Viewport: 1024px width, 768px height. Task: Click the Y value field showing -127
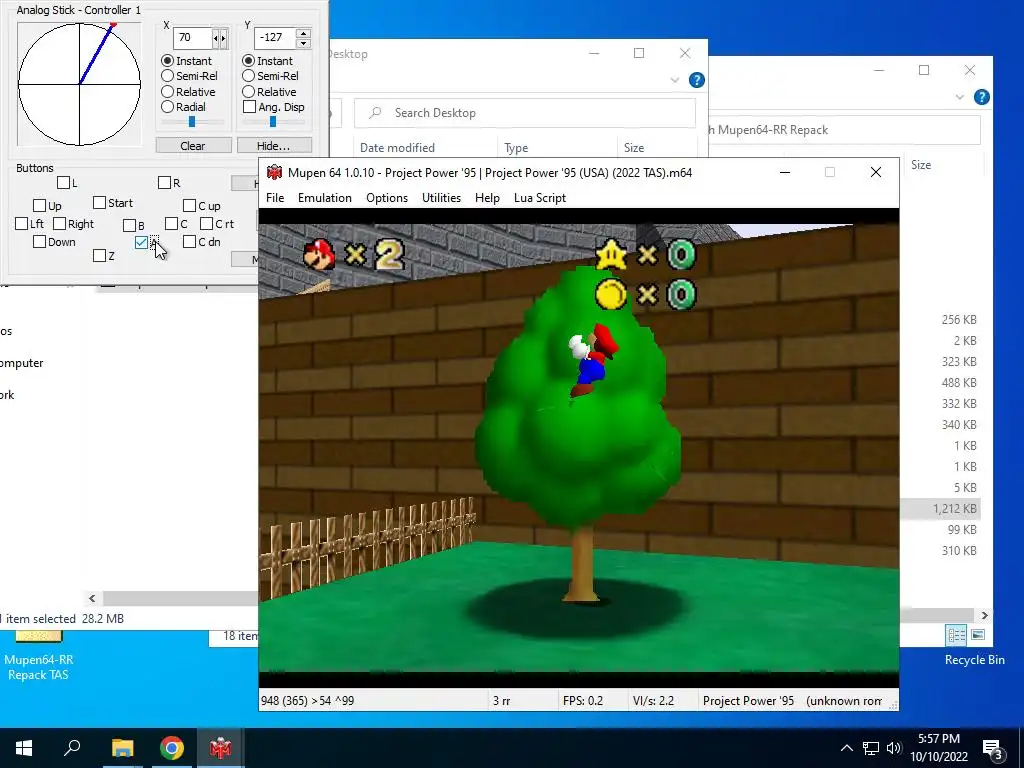(x=274, y=39)
